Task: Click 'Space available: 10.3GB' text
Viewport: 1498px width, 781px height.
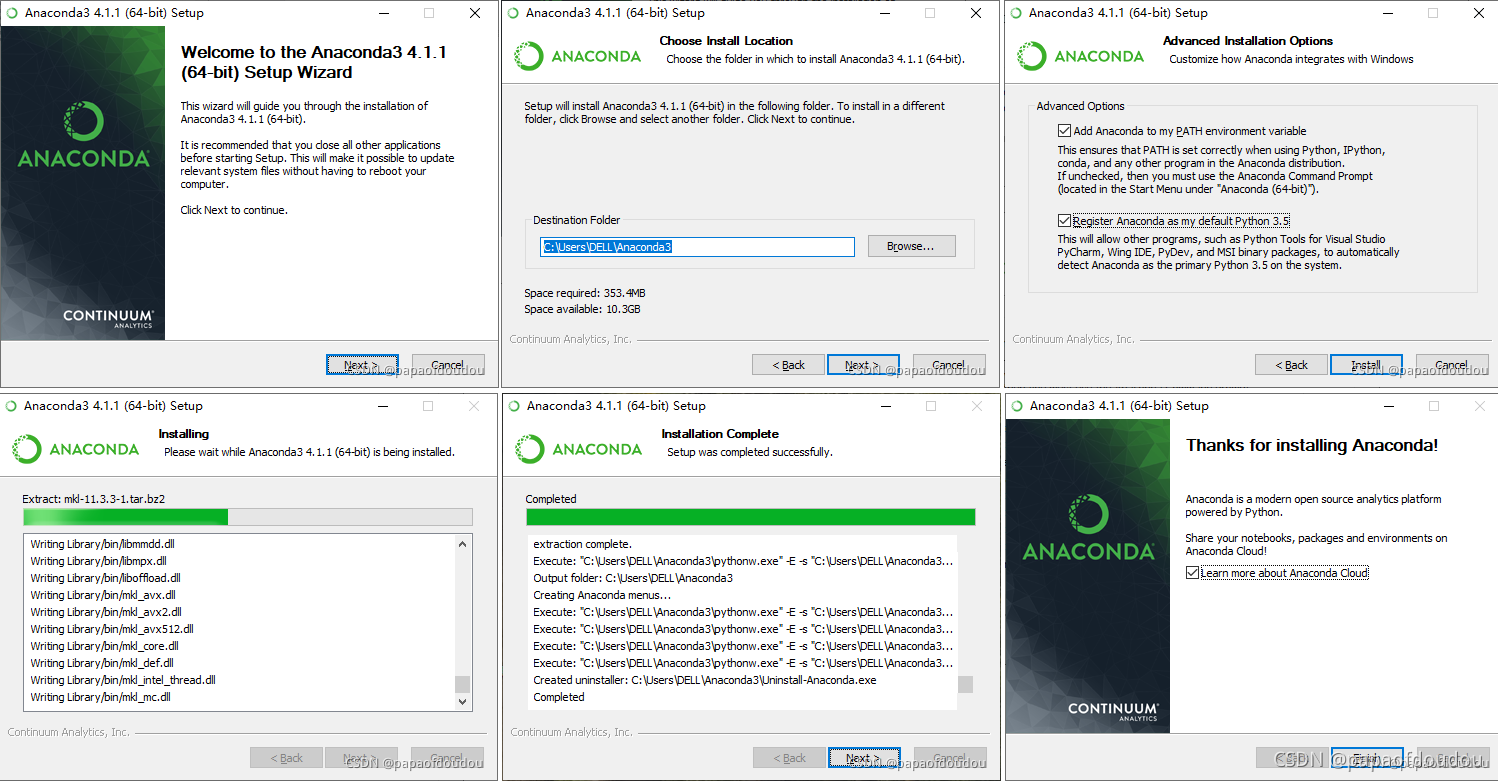Action: coord(582,309)
